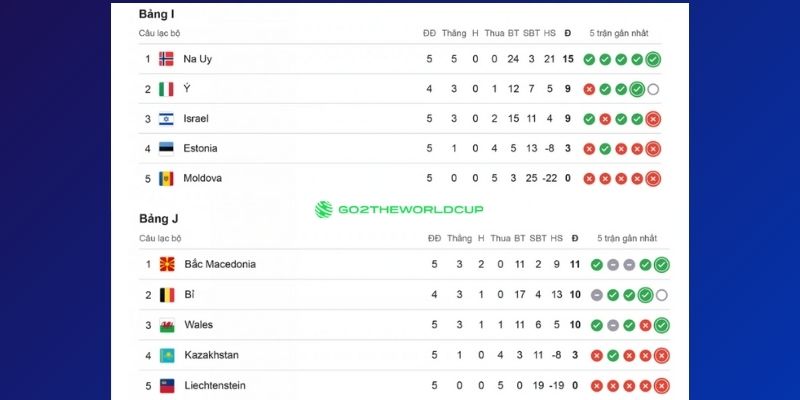Image resolution: width=800 pixels, height=400 pixels.
Task: Click the Bảng J group heading
Action: point(158,218)
